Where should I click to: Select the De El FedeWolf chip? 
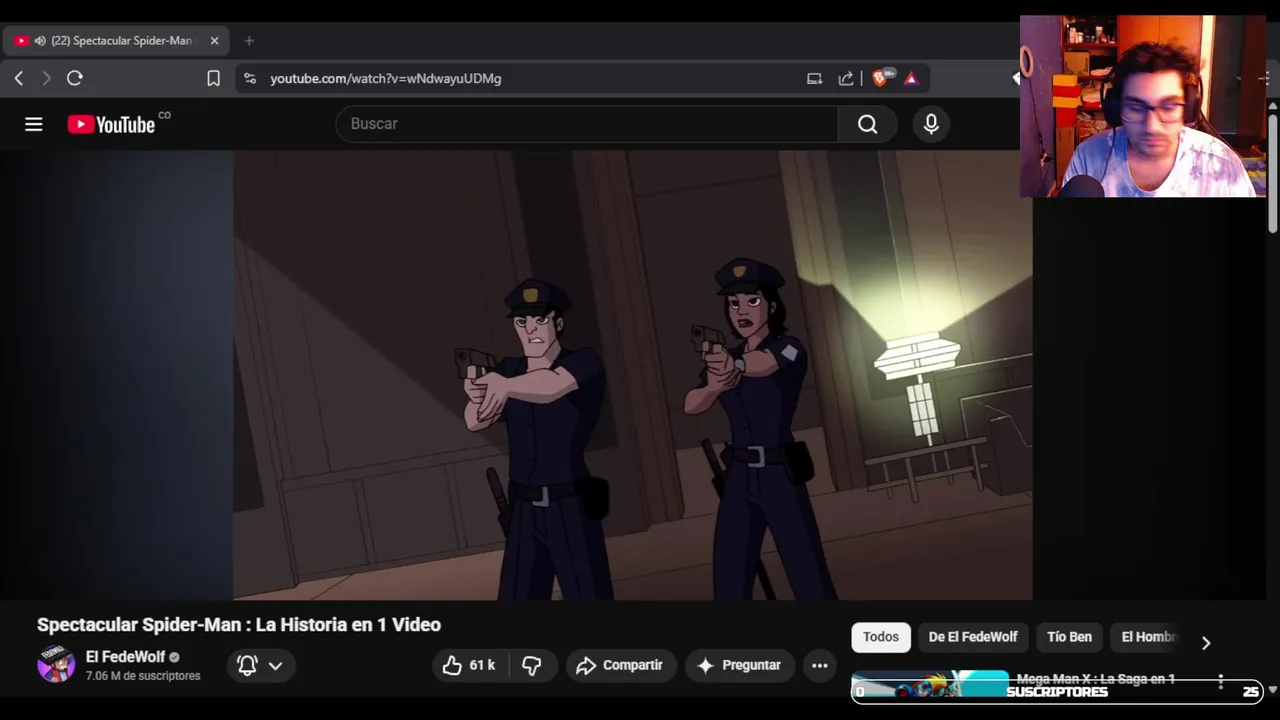pyautogui.click(x=973, y=637)
